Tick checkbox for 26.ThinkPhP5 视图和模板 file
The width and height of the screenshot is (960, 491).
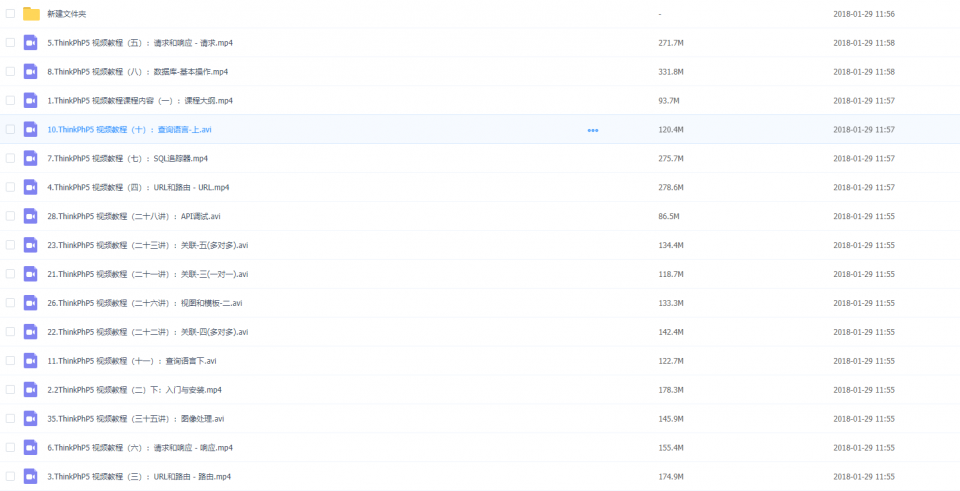coord(10,302)
